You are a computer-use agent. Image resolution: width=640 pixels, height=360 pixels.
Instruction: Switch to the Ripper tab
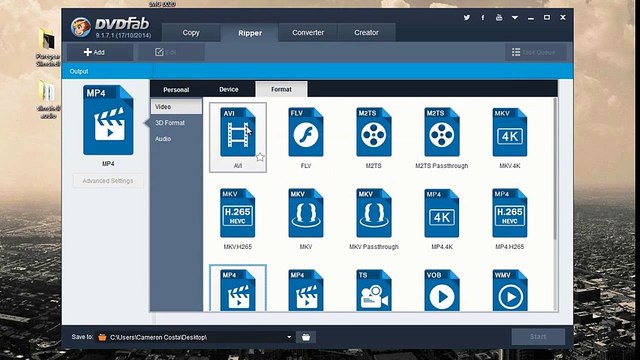pyautogui.click(x=250, y=33)
